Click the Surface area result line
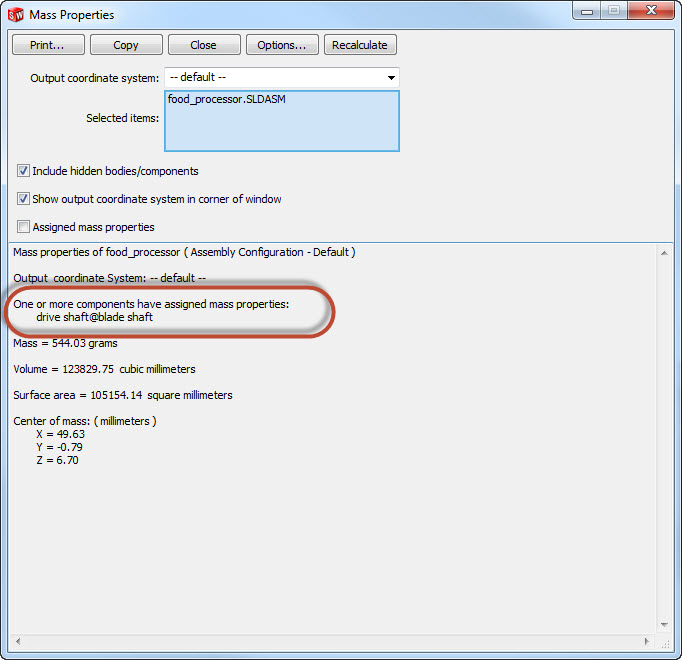 click(122, 395)
